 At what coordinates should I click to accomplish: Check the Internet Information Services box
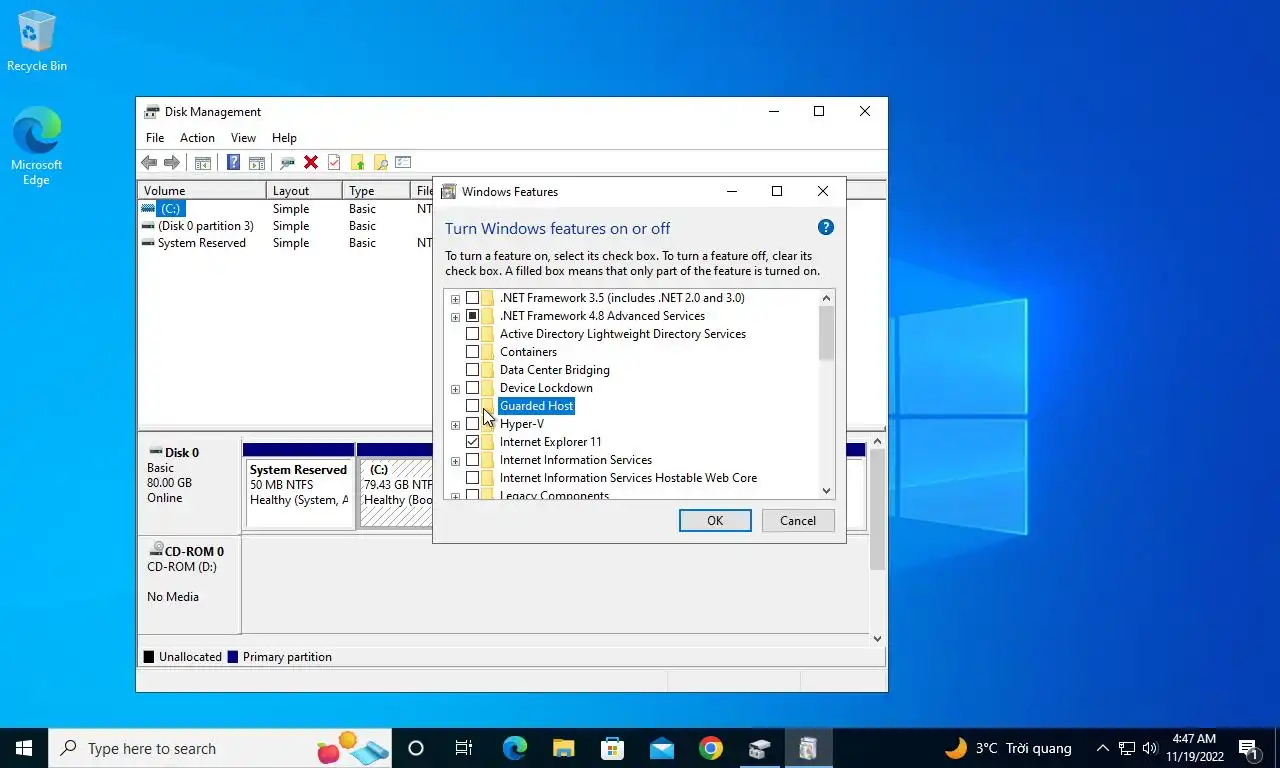tap(472, 460)
